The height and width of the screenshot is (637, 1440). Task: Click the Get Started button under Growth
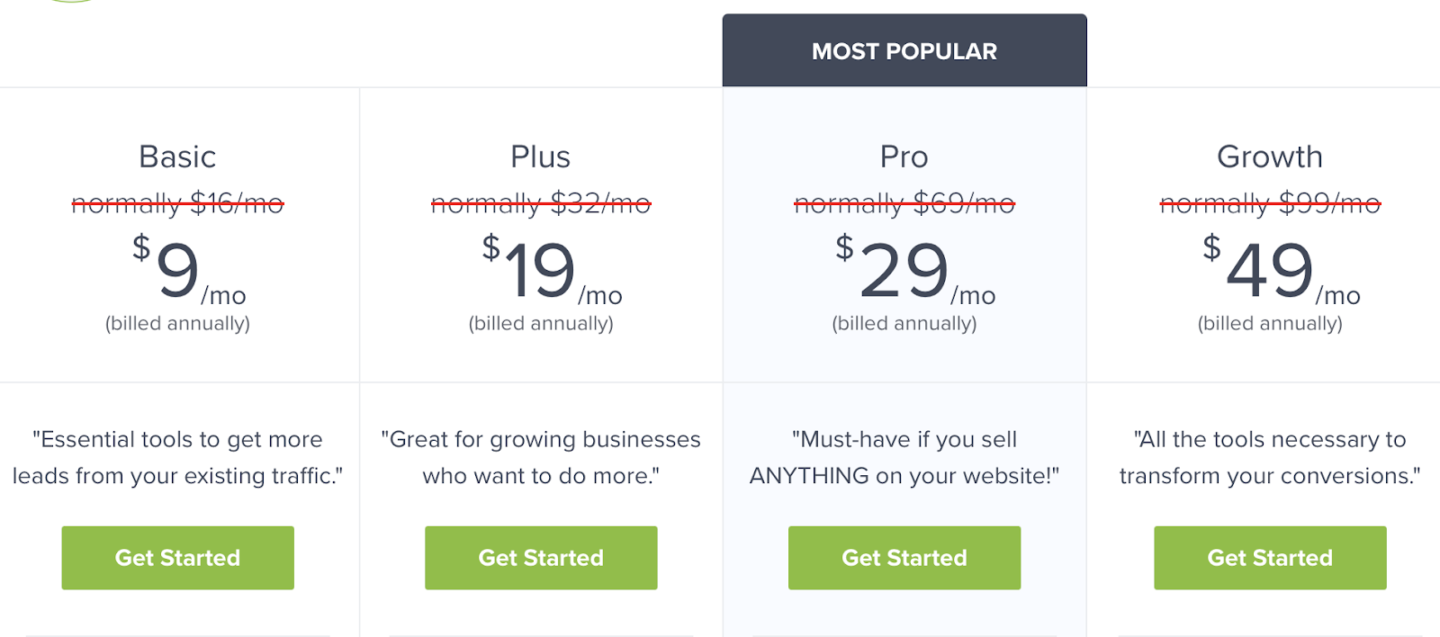click(1269, 558)
